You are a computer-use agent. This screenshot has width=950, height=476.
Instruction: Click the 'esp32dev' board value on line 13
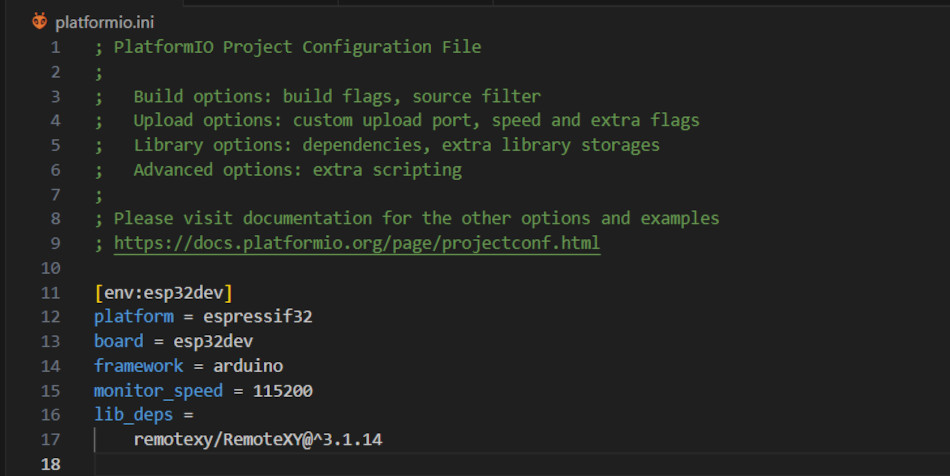click(213, 342)
